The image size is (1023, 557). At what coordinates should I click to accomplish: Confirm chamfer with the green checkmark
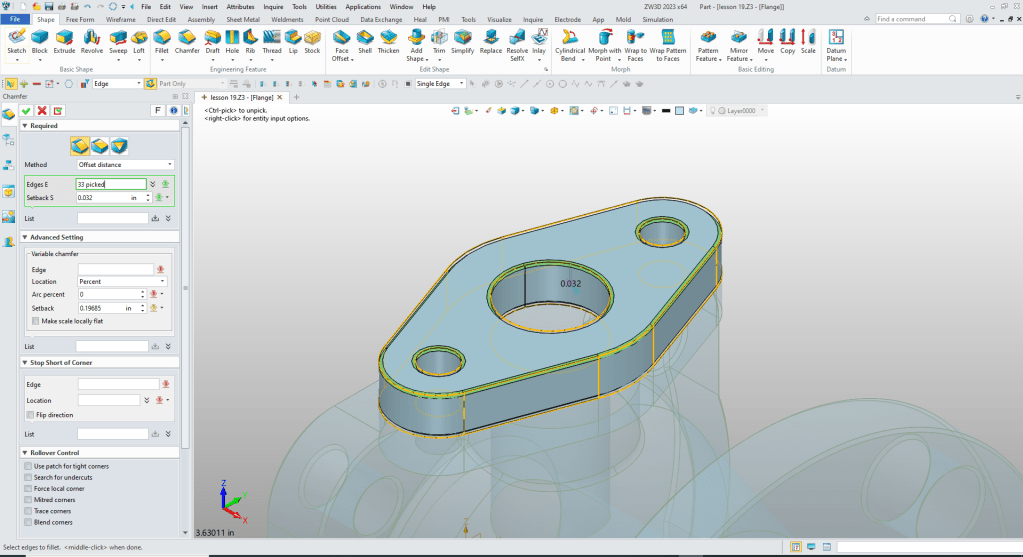pyautogui.click(x=26, y=110)
